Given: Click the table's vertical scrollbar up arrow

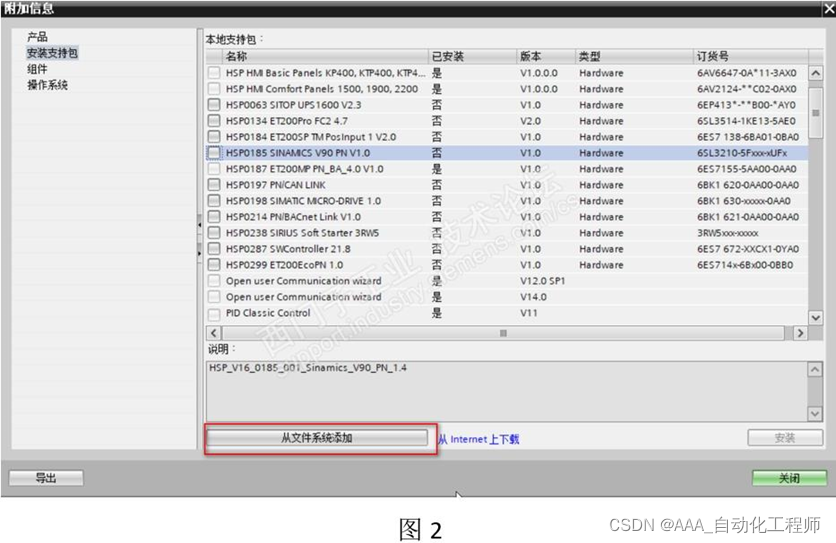Looking at the screenshot, I should tap(816, 73).
